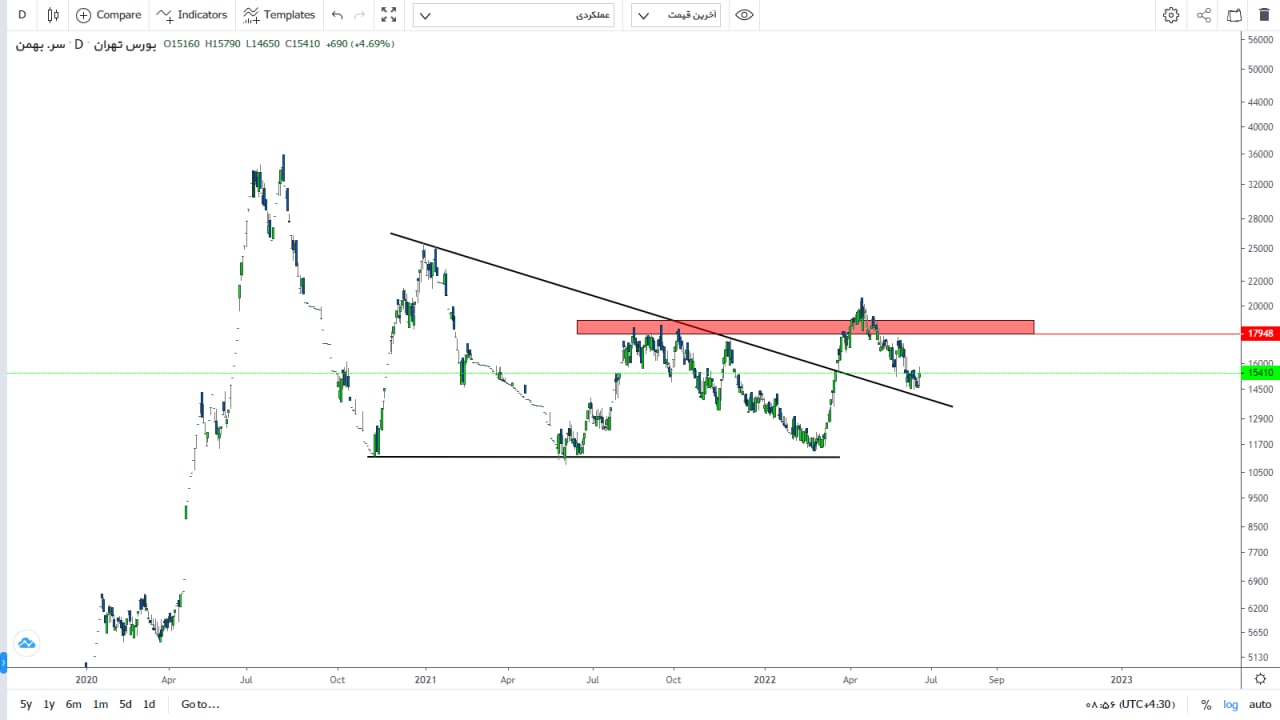Select the 1m time range

click(101, 704)
